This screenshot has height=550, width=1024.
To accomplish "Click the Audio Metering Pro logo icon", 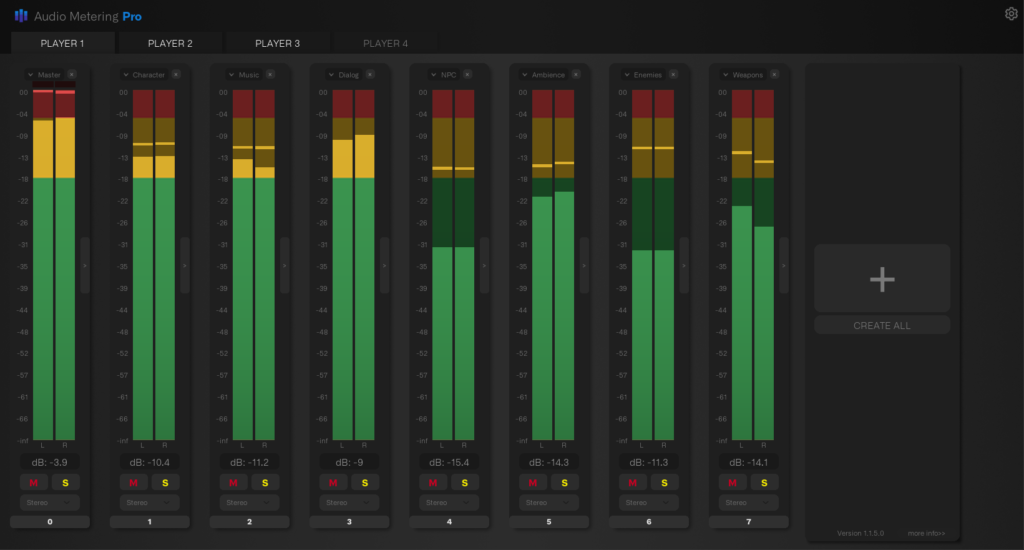I will coord(21,16).
